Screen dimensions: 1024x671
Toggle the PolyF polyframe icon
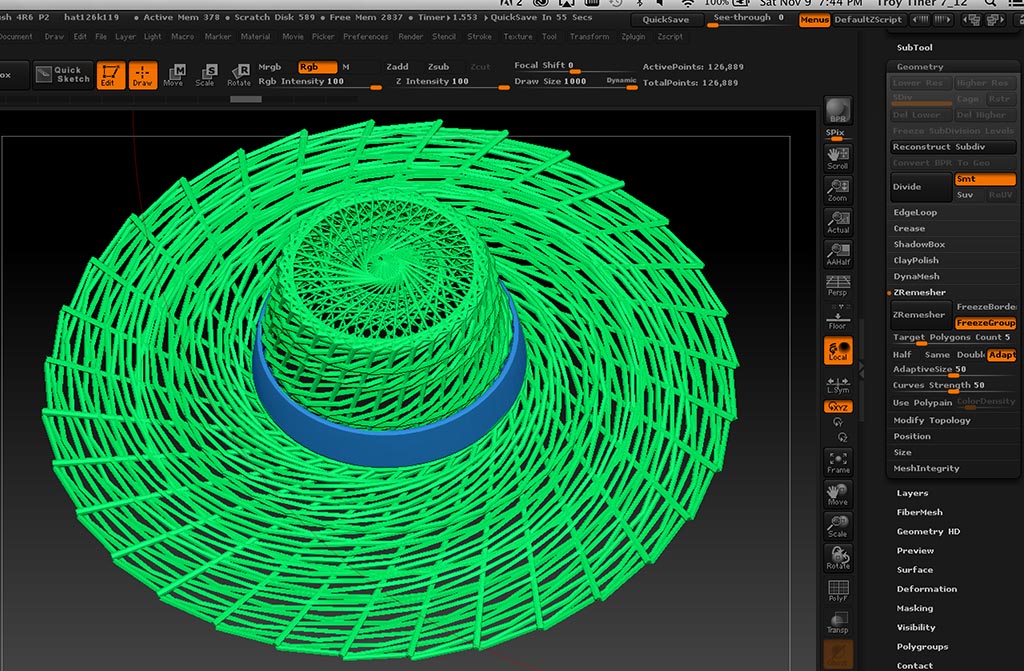[838, 591]
